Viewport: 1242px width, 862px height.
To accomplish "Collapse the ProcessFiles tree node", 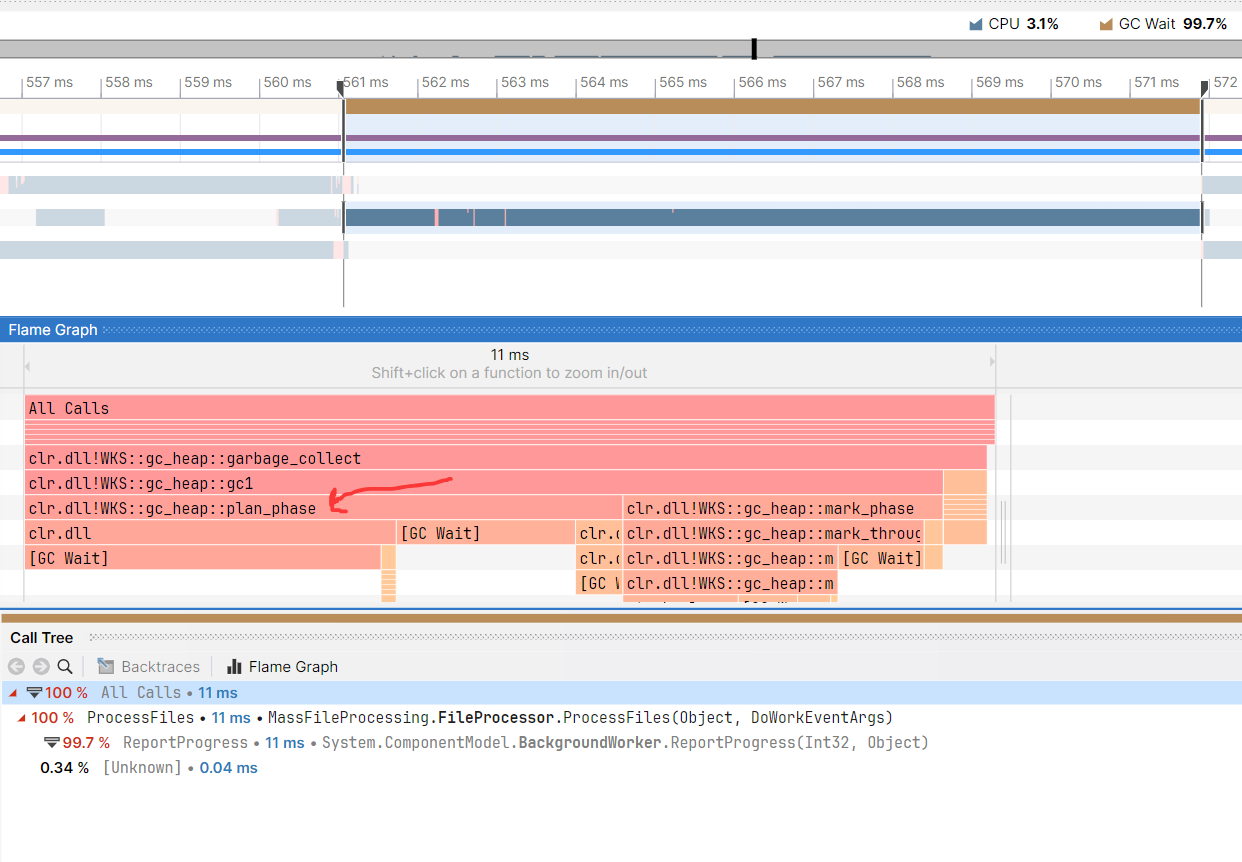I will pyautogui.click(x=21, y=718).
